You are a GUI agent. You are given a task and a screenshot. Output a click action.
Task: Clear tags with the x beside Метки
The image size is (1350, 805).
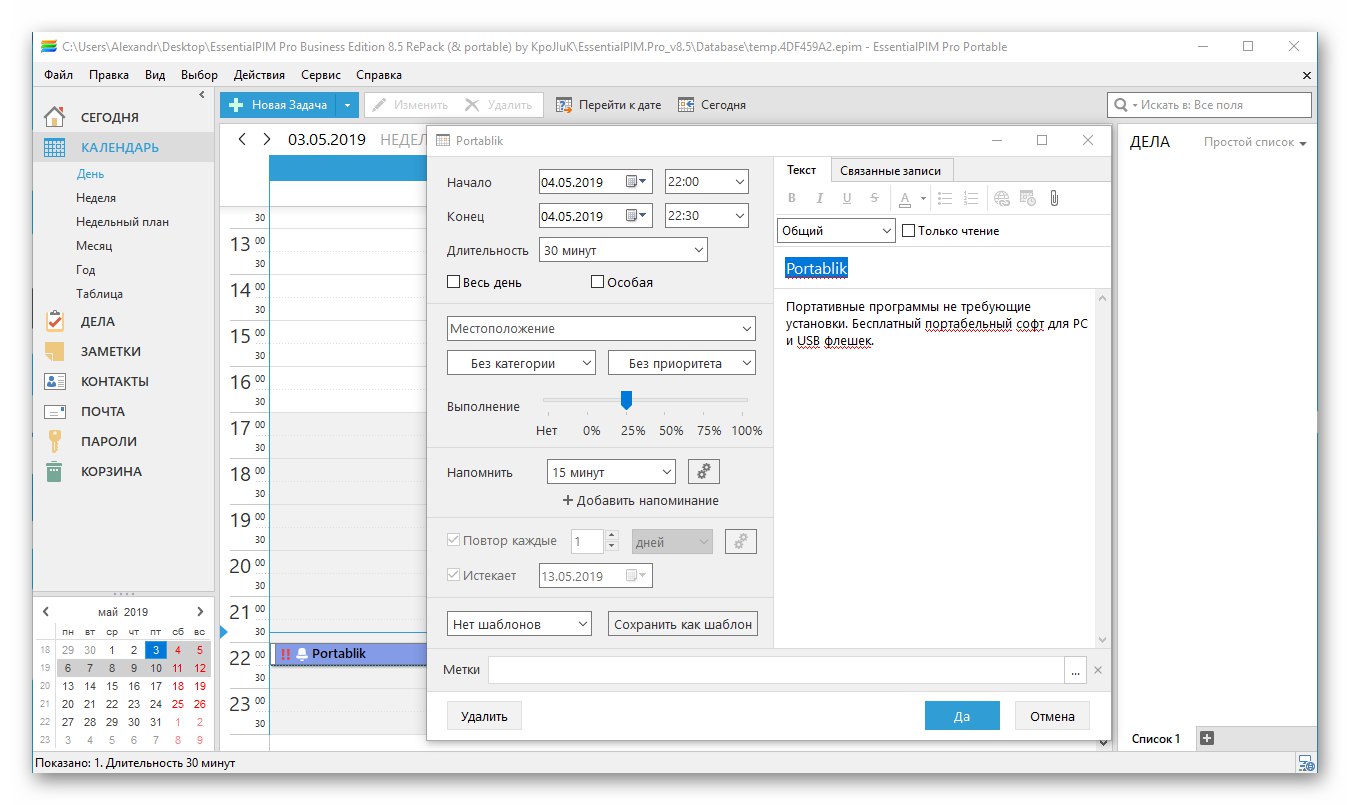(1097, 671)
